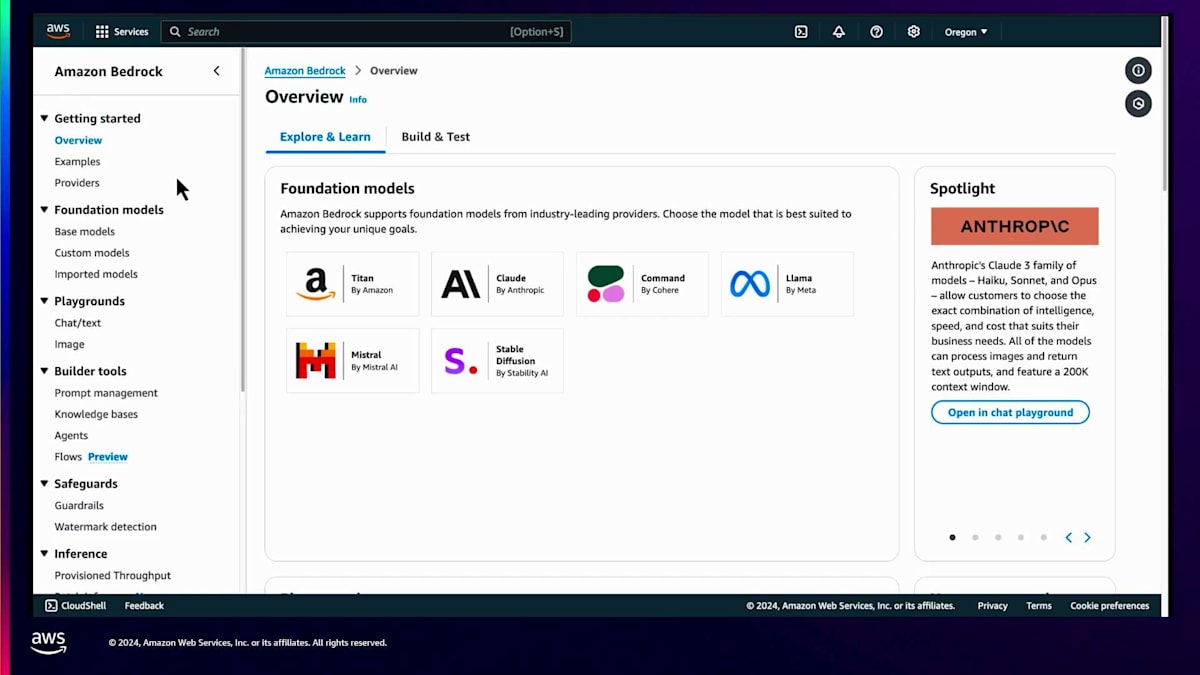The height and width of the screenshot is (675, 1200).
Task: Click the Amazon Titan logo
Action: 315,284
